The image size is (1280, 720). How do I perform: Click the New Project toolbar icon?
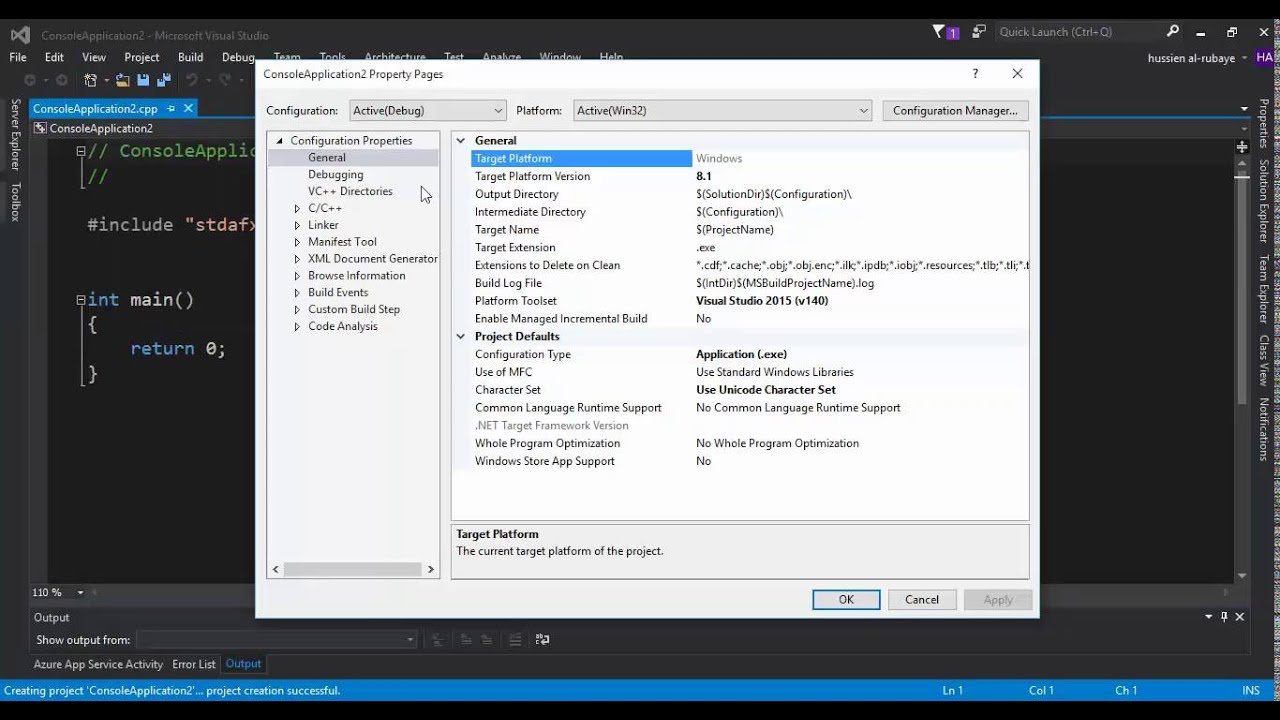(x=91, y=80)
